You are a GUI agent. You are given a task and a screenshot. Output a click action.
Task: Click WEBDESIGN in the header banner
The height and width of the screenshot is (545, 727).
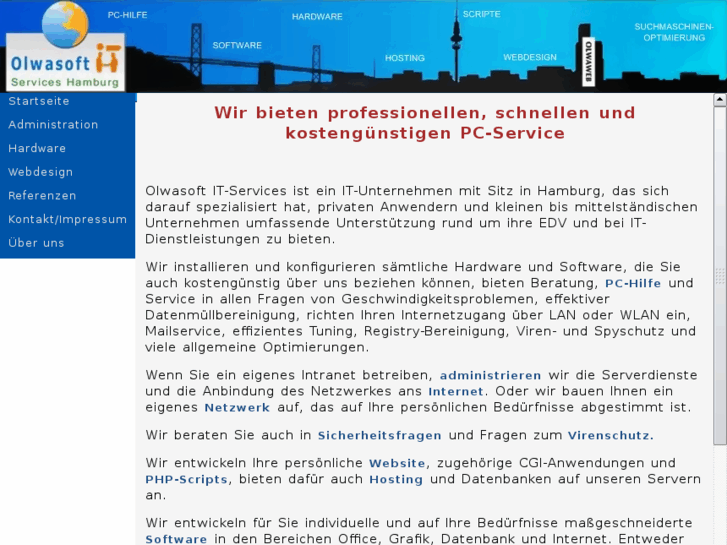pos(530,58)
